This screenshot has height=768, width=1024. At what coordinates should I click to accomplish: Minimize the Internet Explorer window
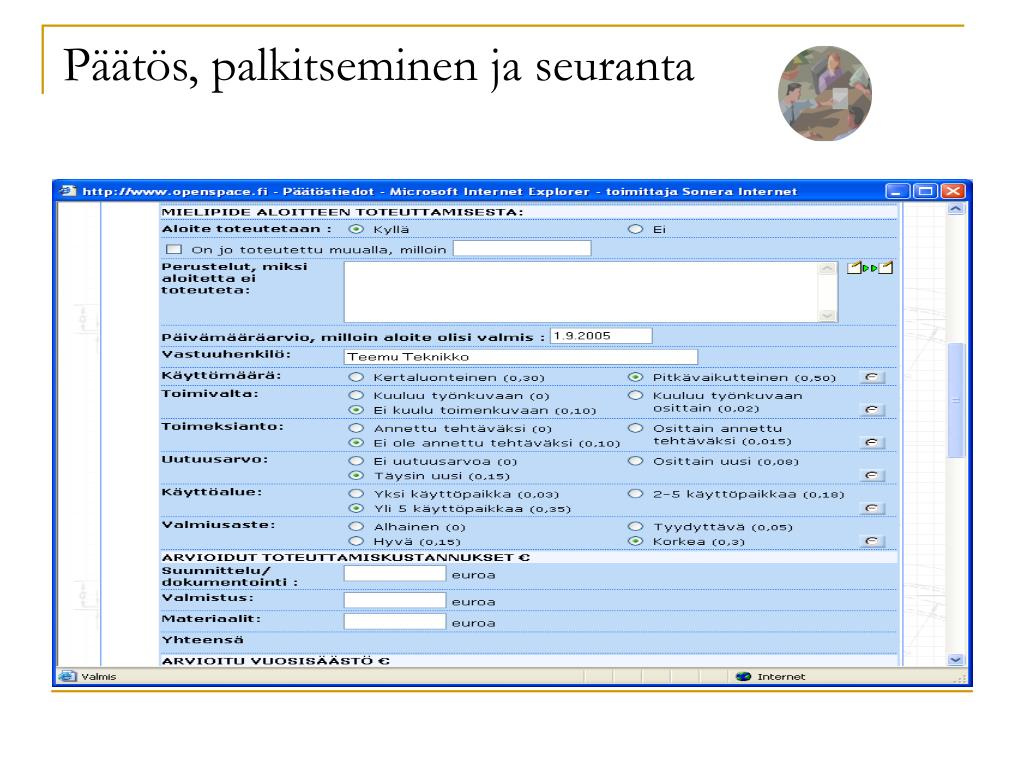coord(897,191)
